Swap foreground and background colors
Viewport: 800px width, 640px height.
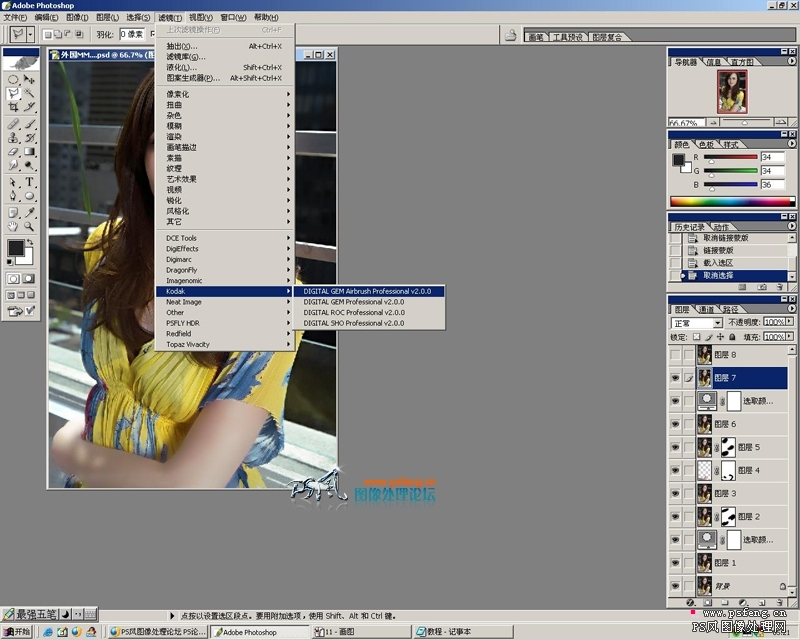point(30,242)
